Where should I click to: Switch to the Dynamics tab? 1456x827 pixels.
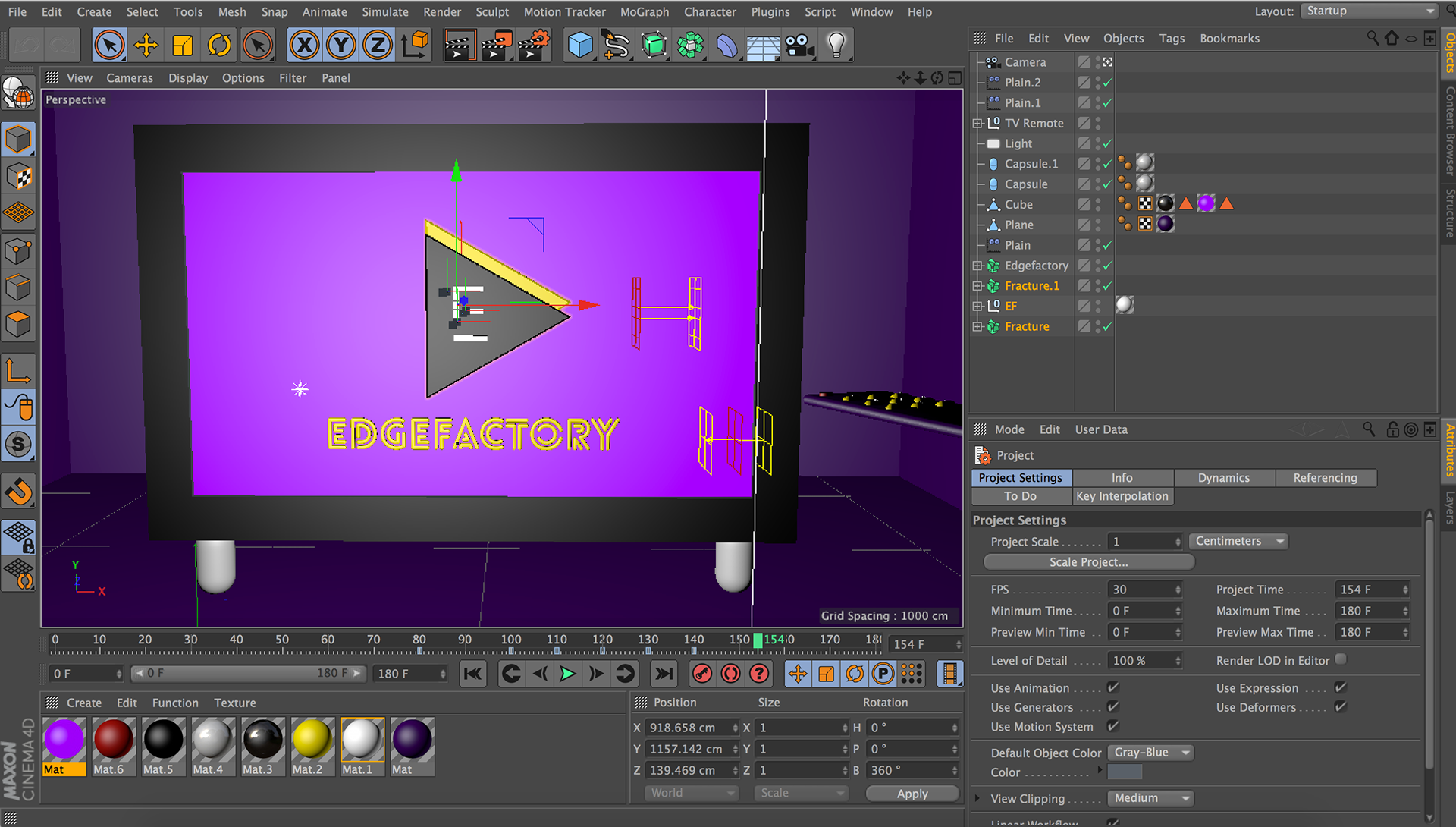pyautogui.click(x=1223, y=478)
